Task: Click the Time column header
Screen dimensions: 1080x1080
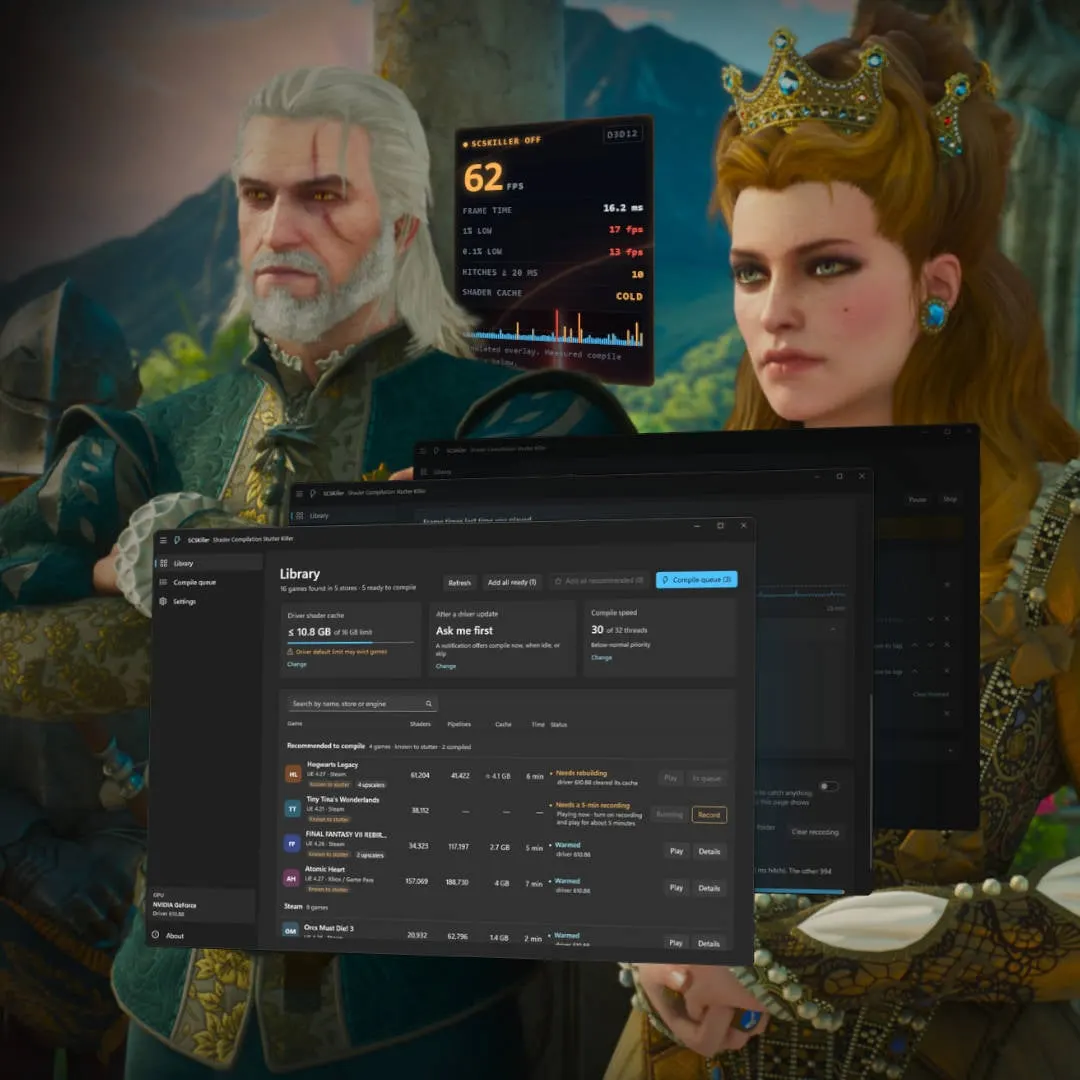Action: coord(538,724)
